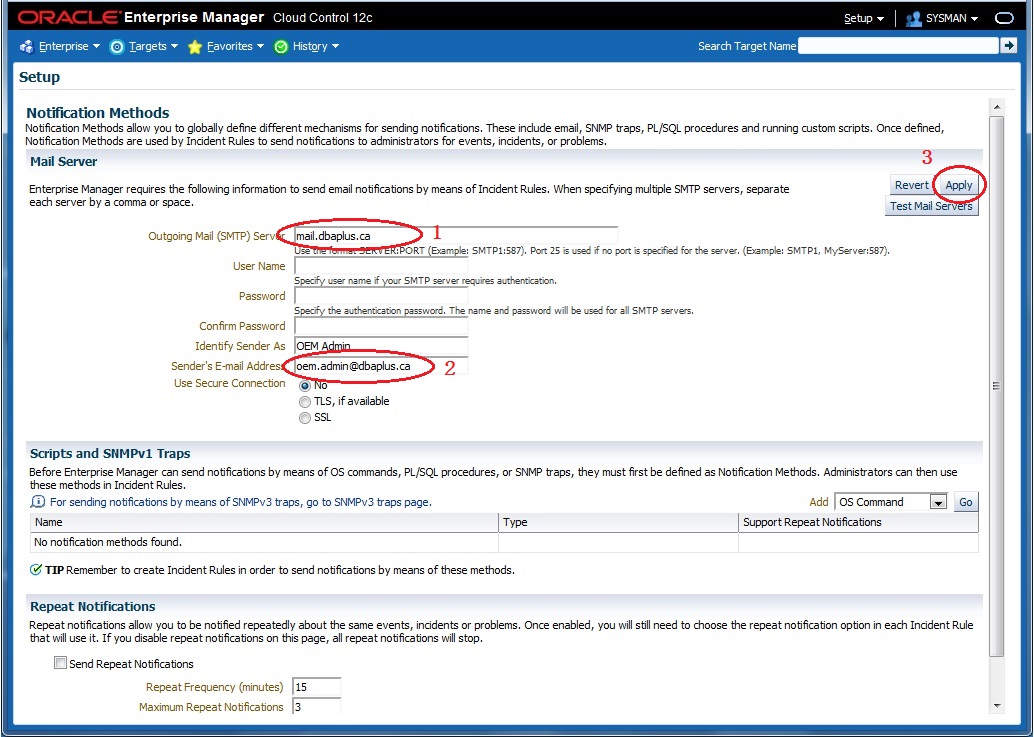
Task: Click the info icon beside the SNMPv3 note
Action: coord(37,501)
